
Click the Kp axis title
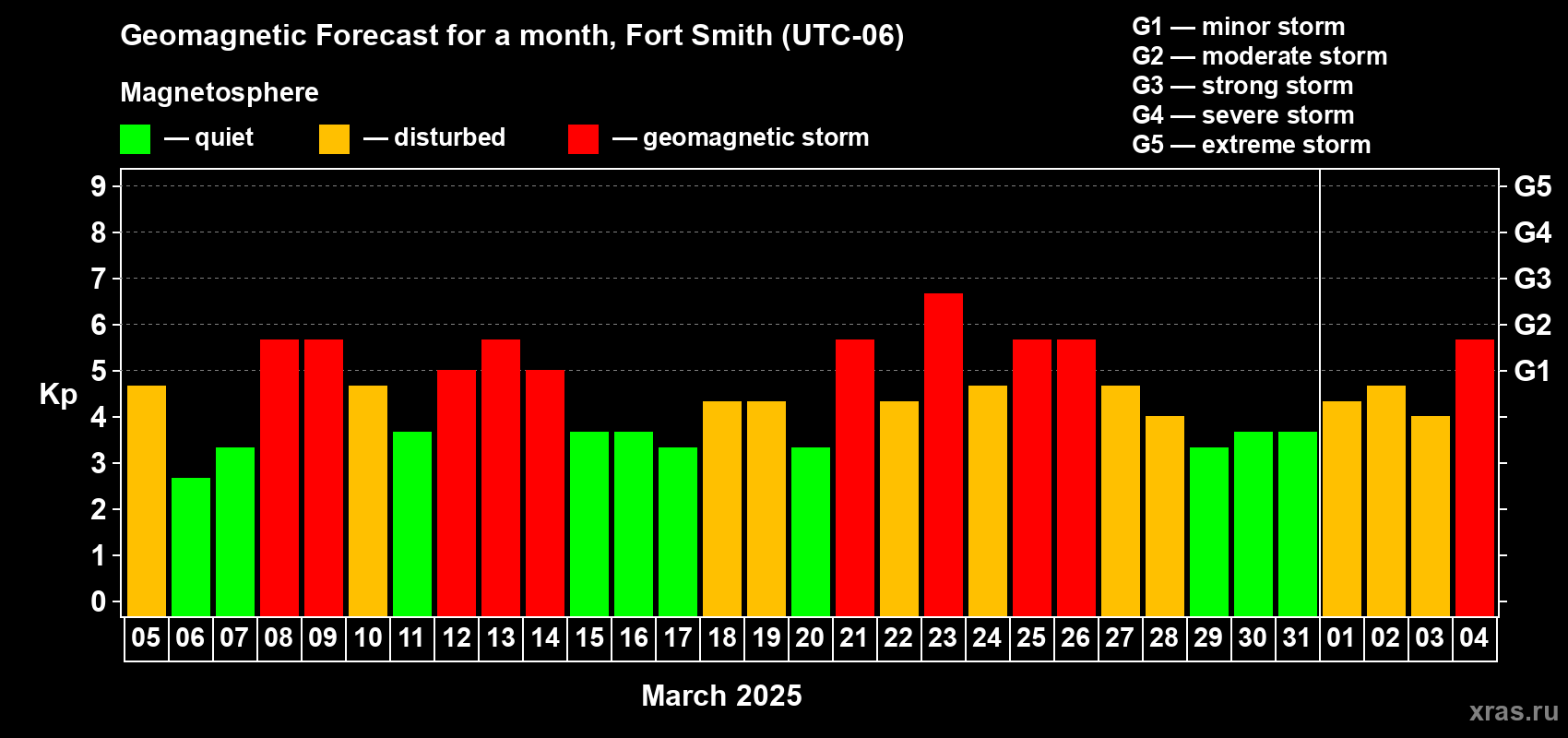pos(58,395)
